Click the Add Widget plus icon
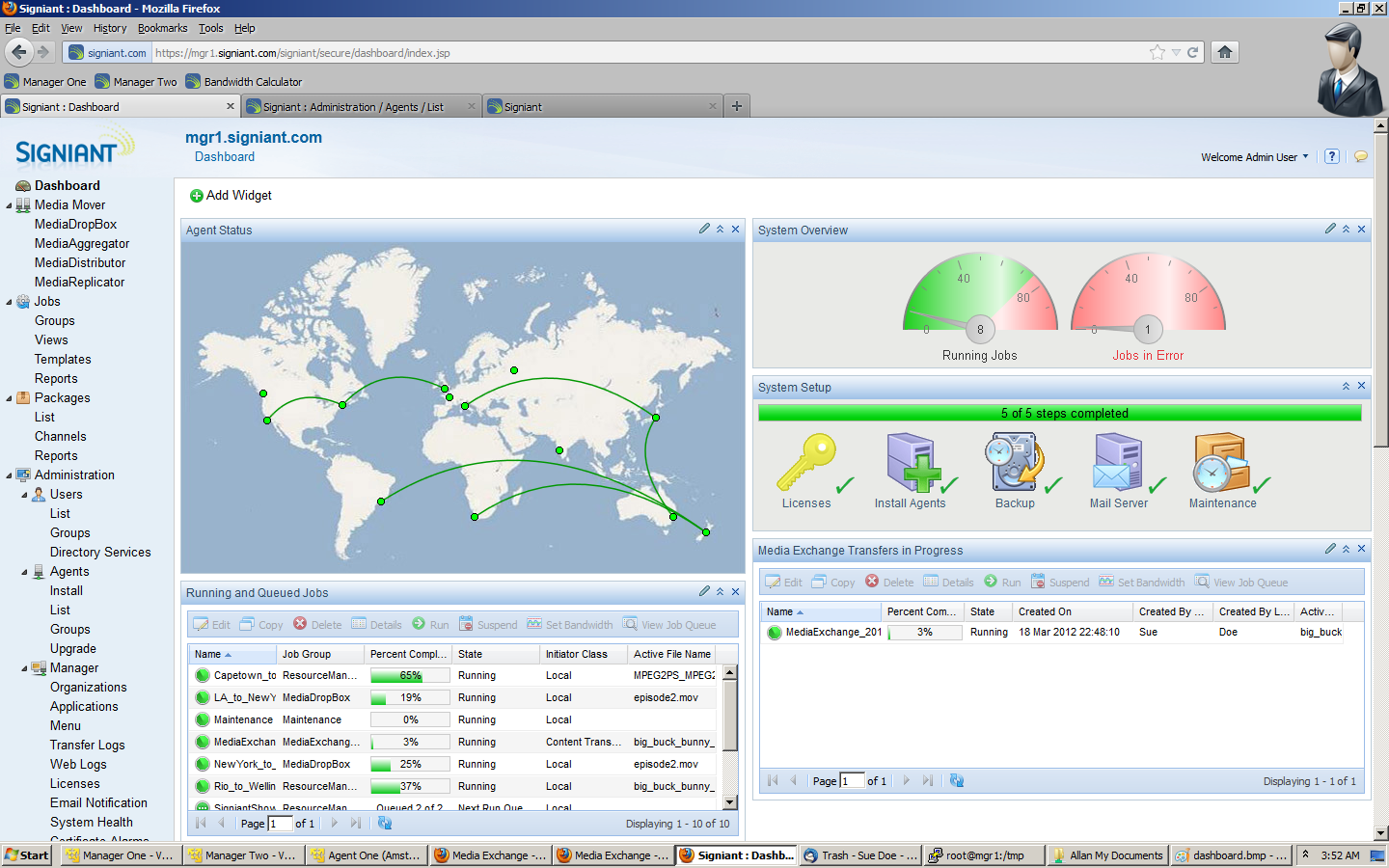 pyautogui.click(x=197, y=196)
